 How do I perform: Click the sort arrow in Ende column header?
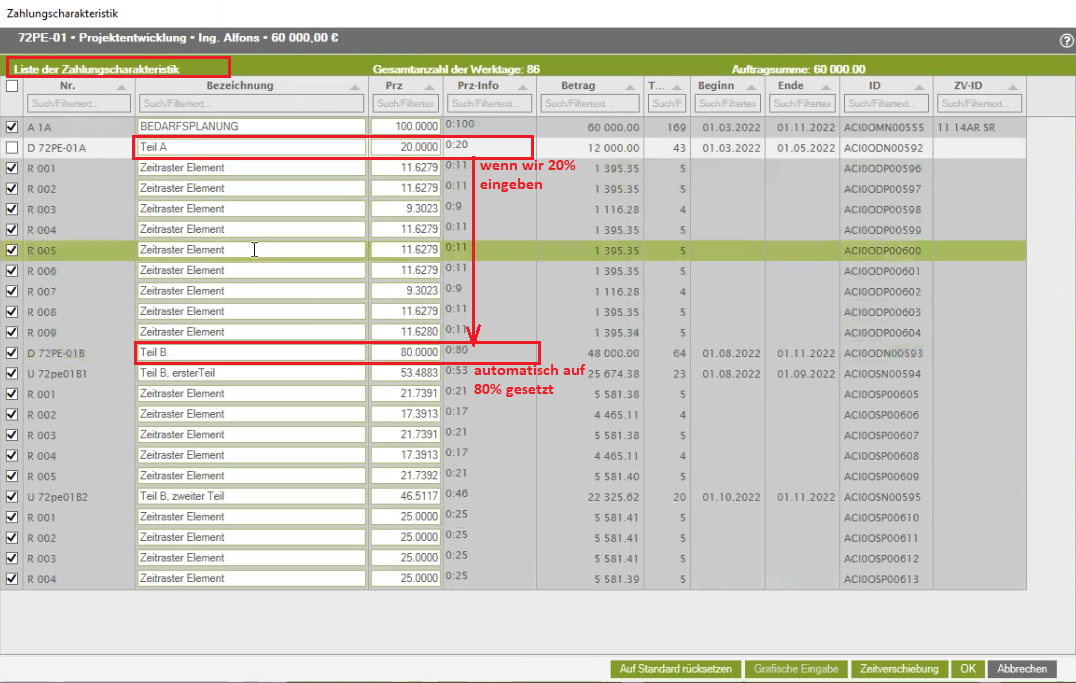click(826, 87)
